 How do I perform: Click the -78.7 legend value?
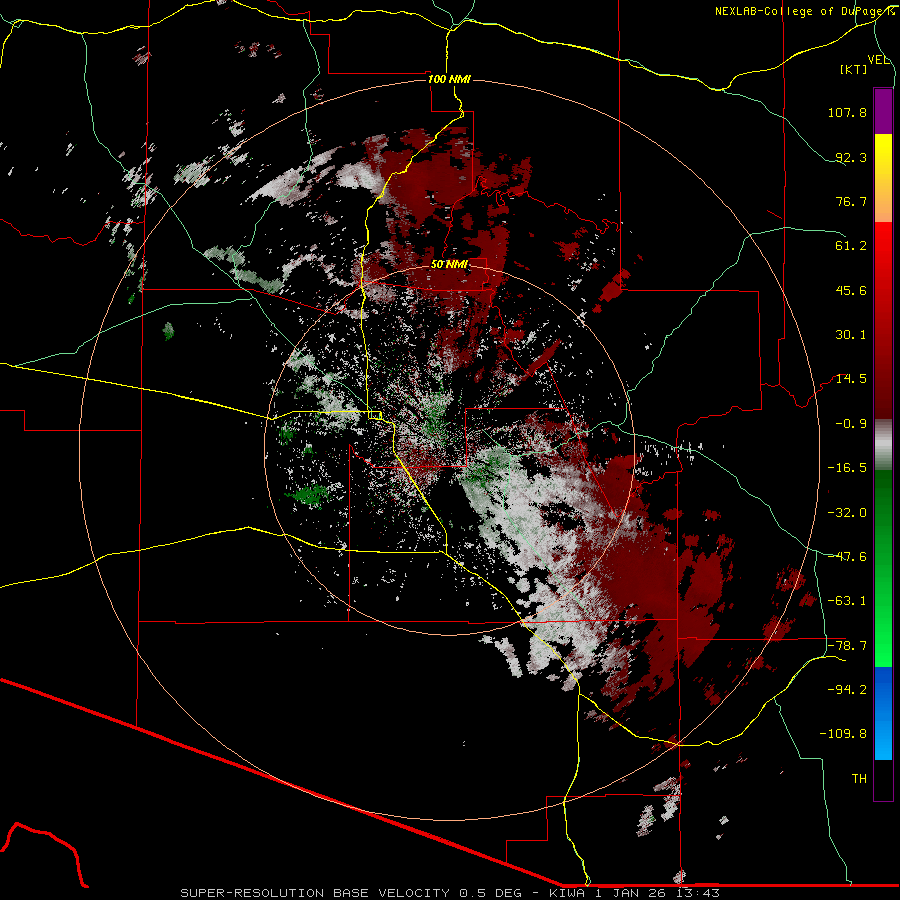(x=847, y=646)
